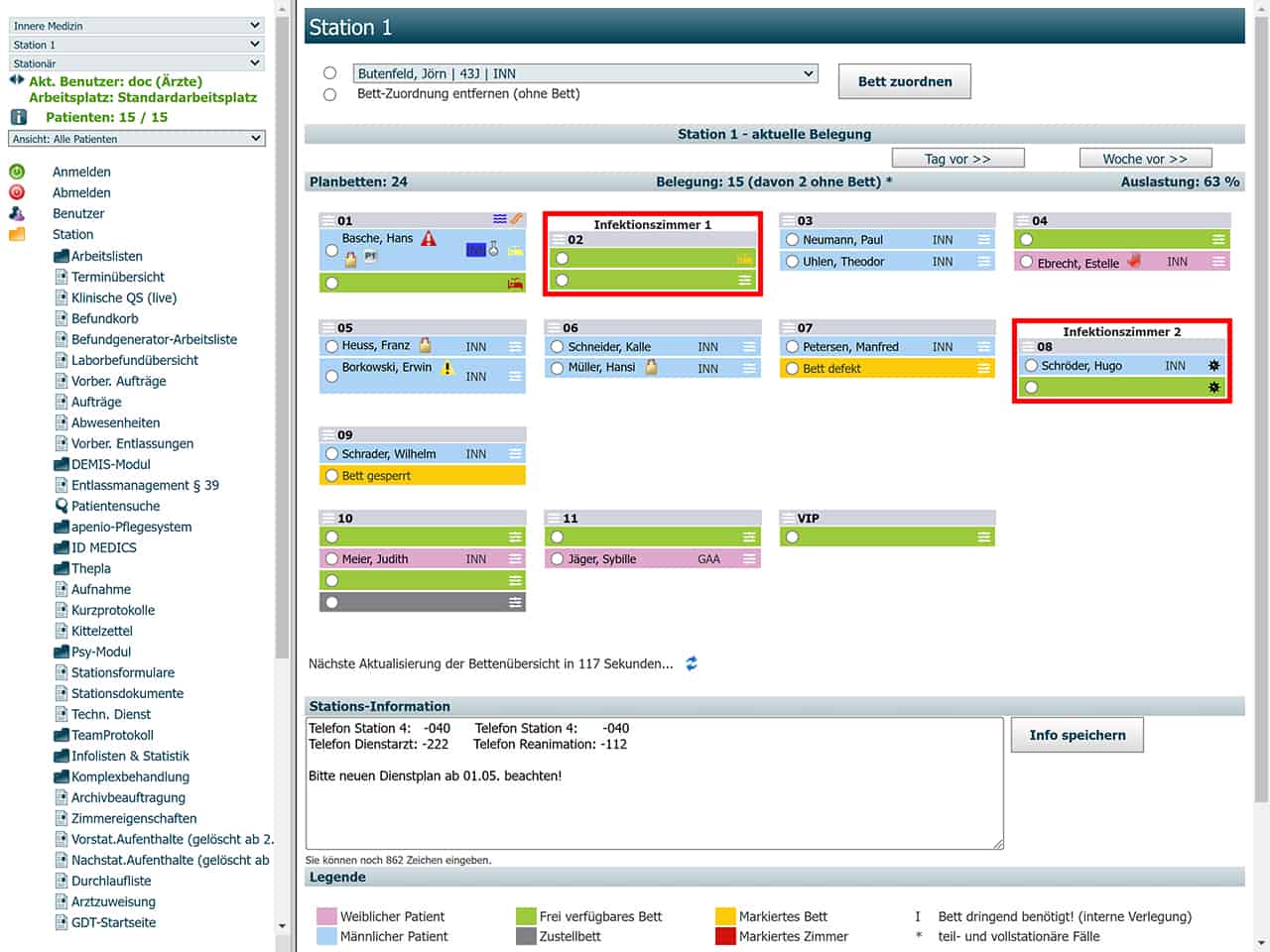Click the black star icon on Schröder, Hugo's bed
Viewport: 1270px width, 952px height.
(x=1213, y=366)
